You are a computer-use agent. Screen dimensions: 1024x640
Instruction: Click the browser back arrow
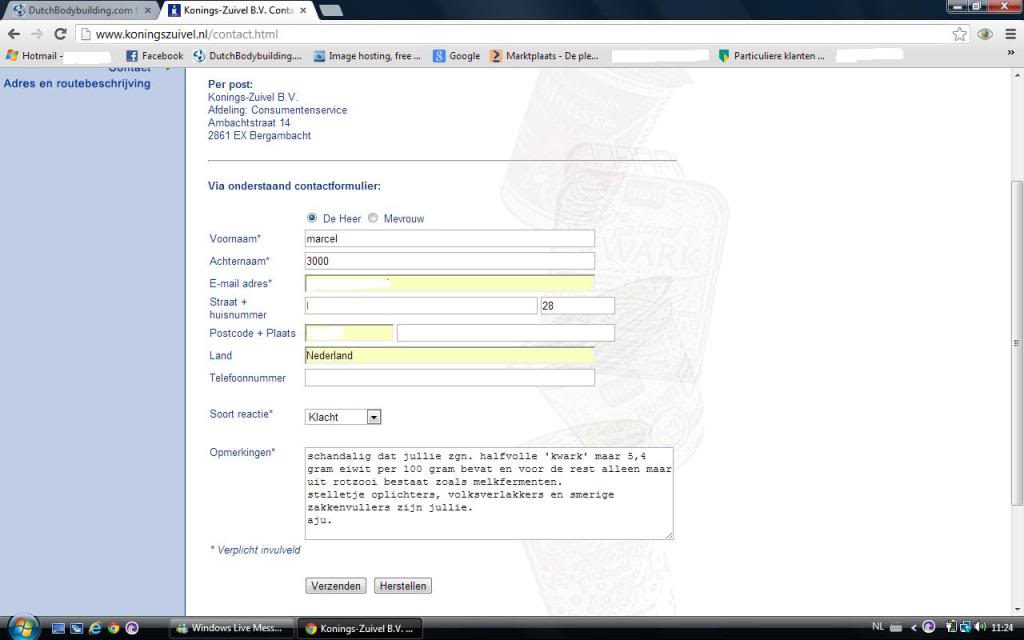[x=13, y=34]
